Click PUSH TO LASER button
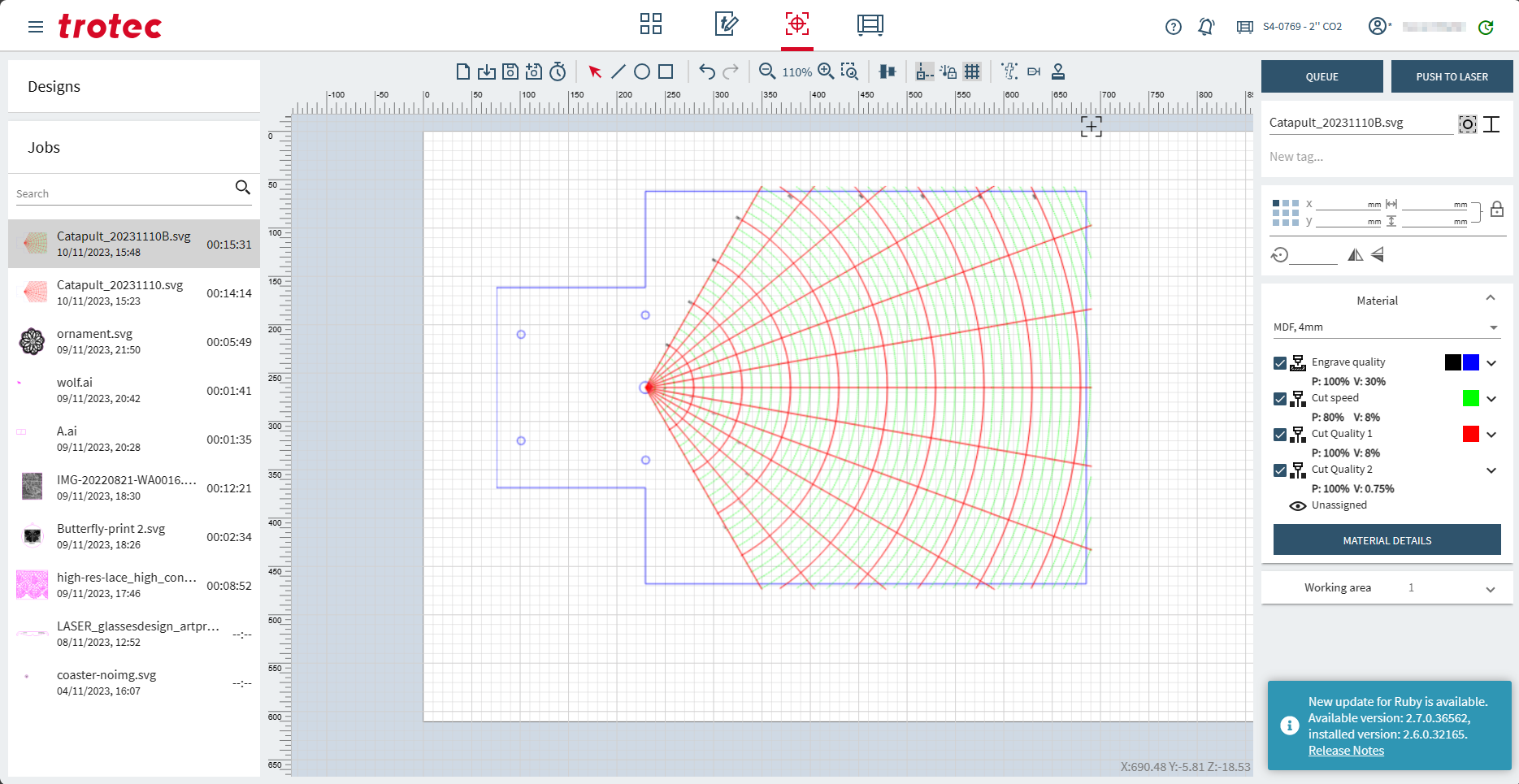 tap(1452, 76)
